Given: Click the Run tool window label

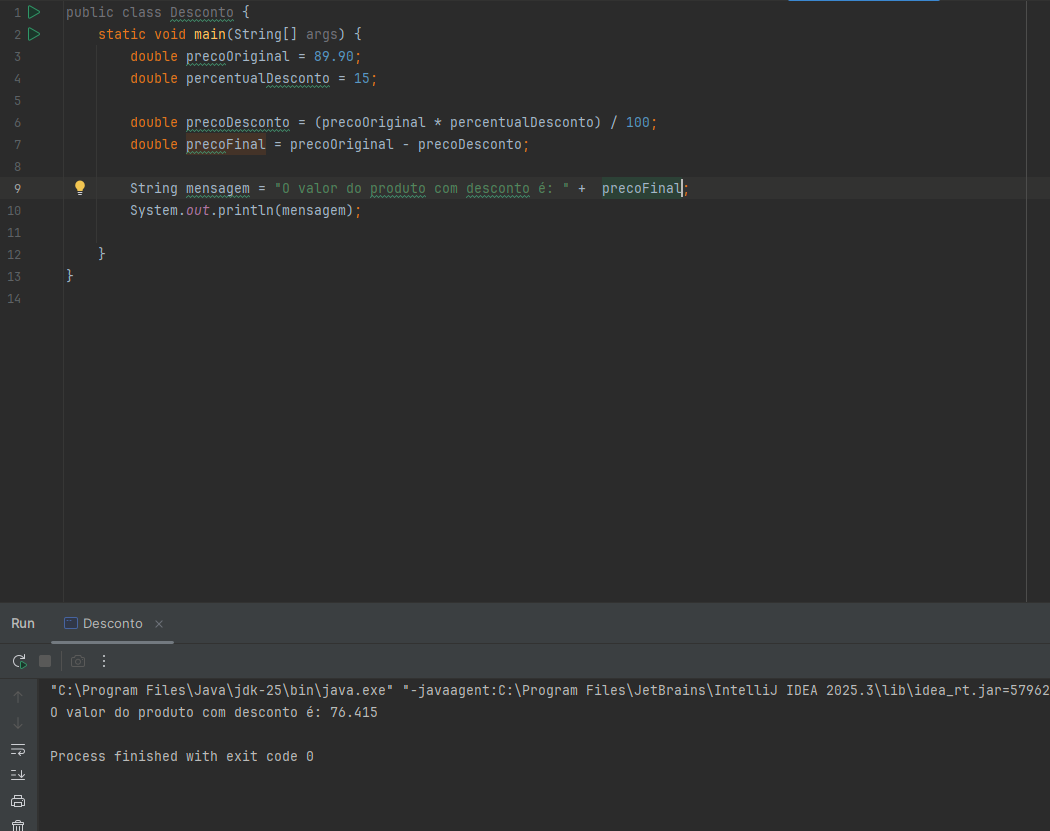Looking at the screenshot, I should 23,623.
